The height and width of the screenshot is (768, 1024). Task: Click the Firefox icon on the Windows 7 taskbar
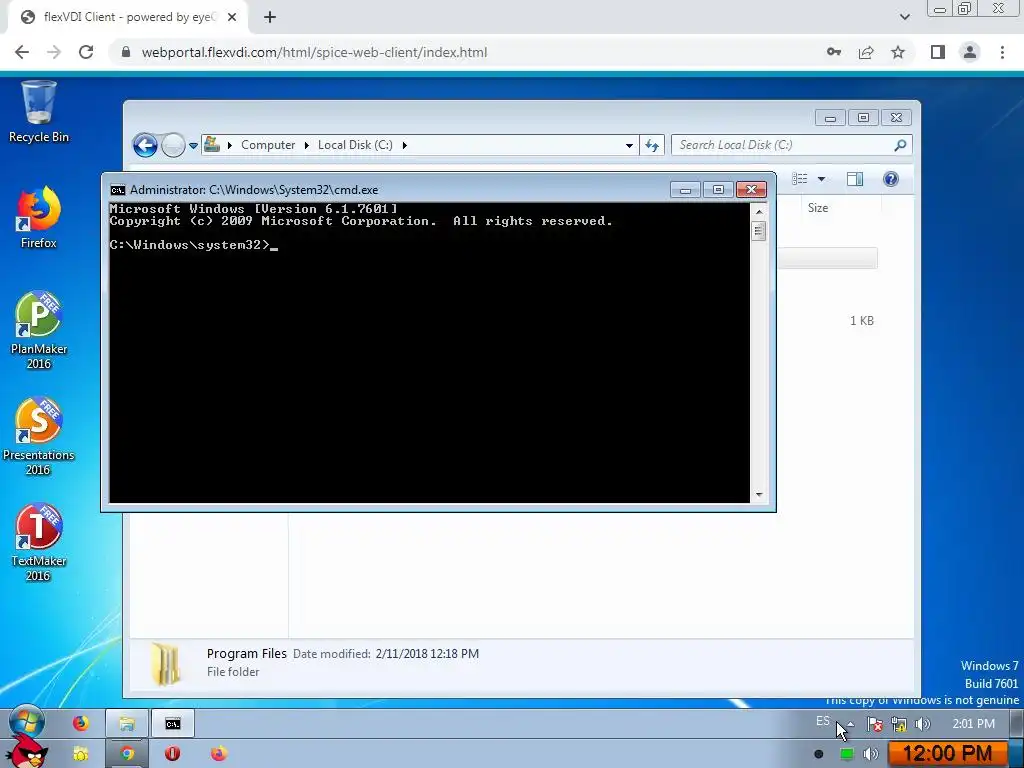click(80, 723)
